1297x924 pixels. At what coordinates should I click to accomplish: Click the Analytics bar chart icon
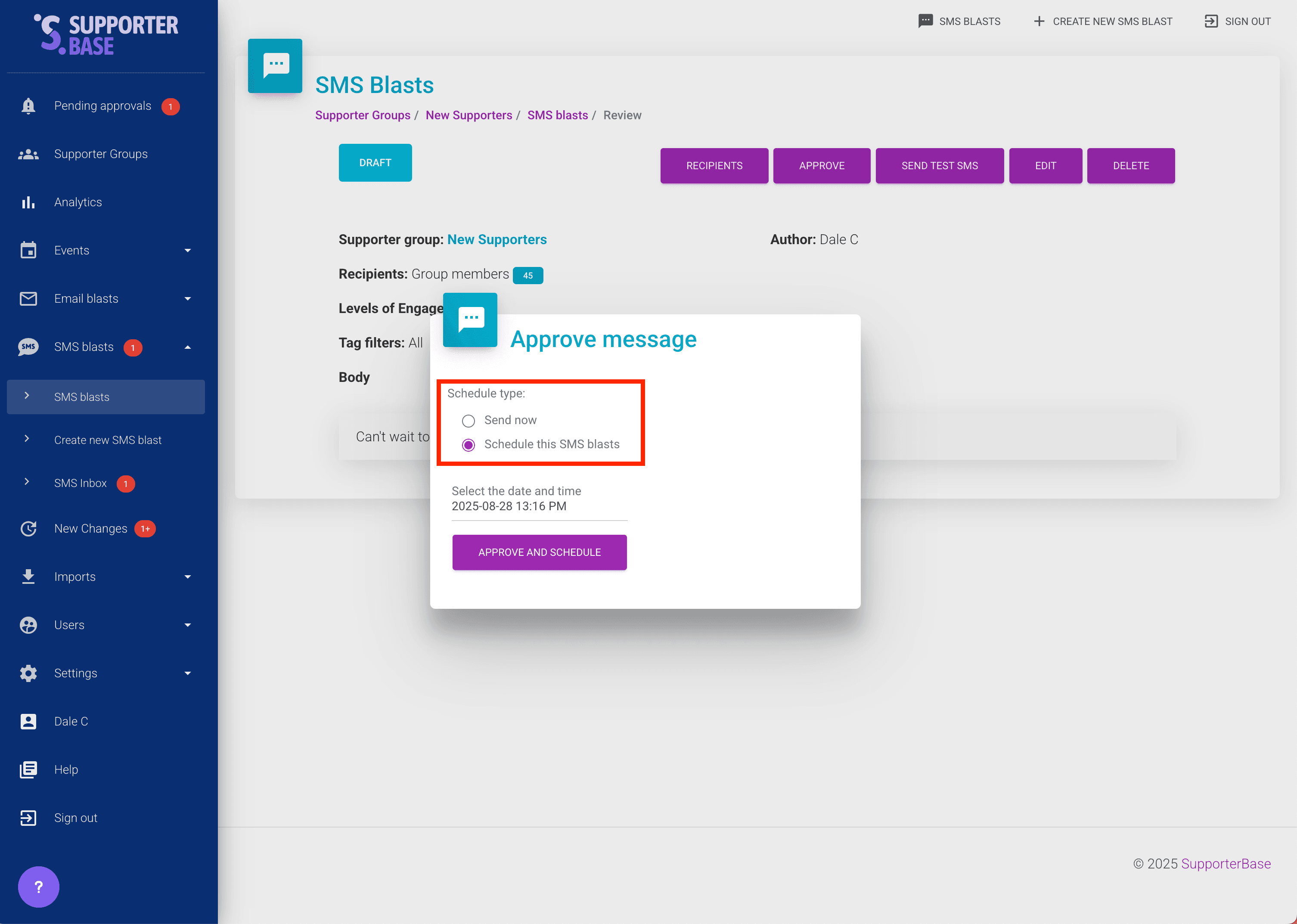tap(28, 202)
